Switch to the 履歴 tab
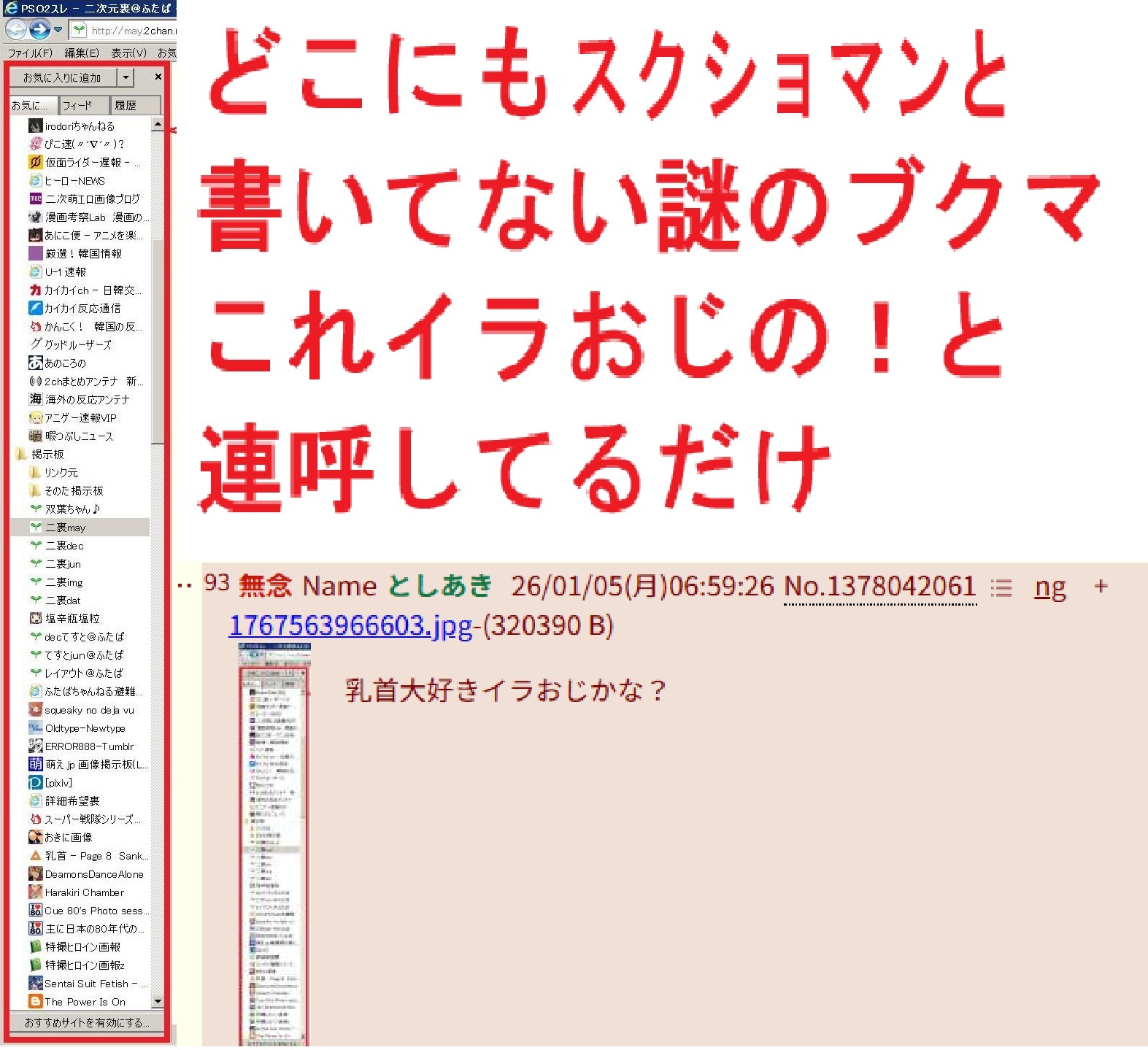Viewport: 1148px width, 1050px height. click(x=134, y=105)
